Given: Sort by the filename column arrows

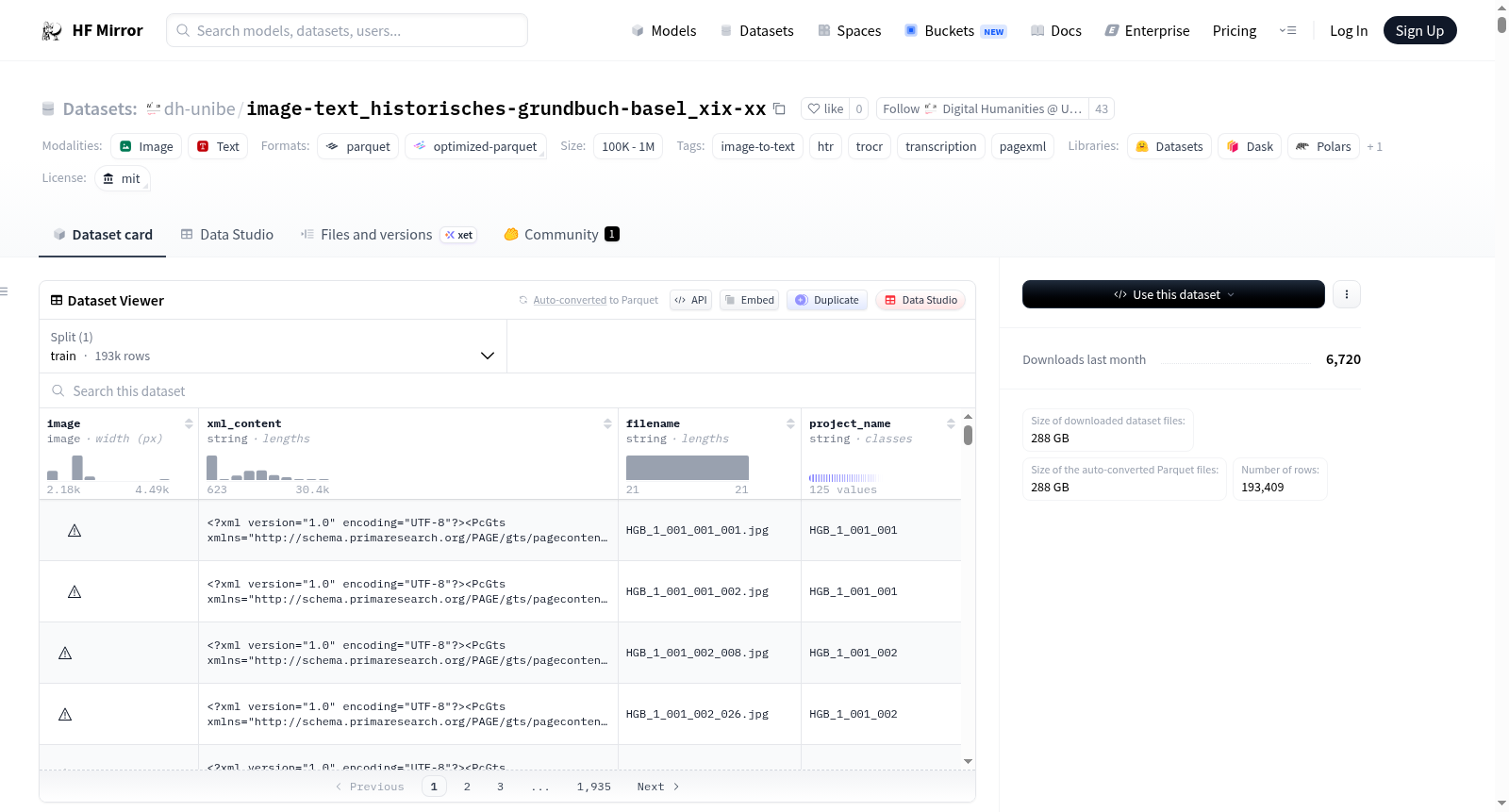Looking at the screenshot, I should (x=790, y=423).
